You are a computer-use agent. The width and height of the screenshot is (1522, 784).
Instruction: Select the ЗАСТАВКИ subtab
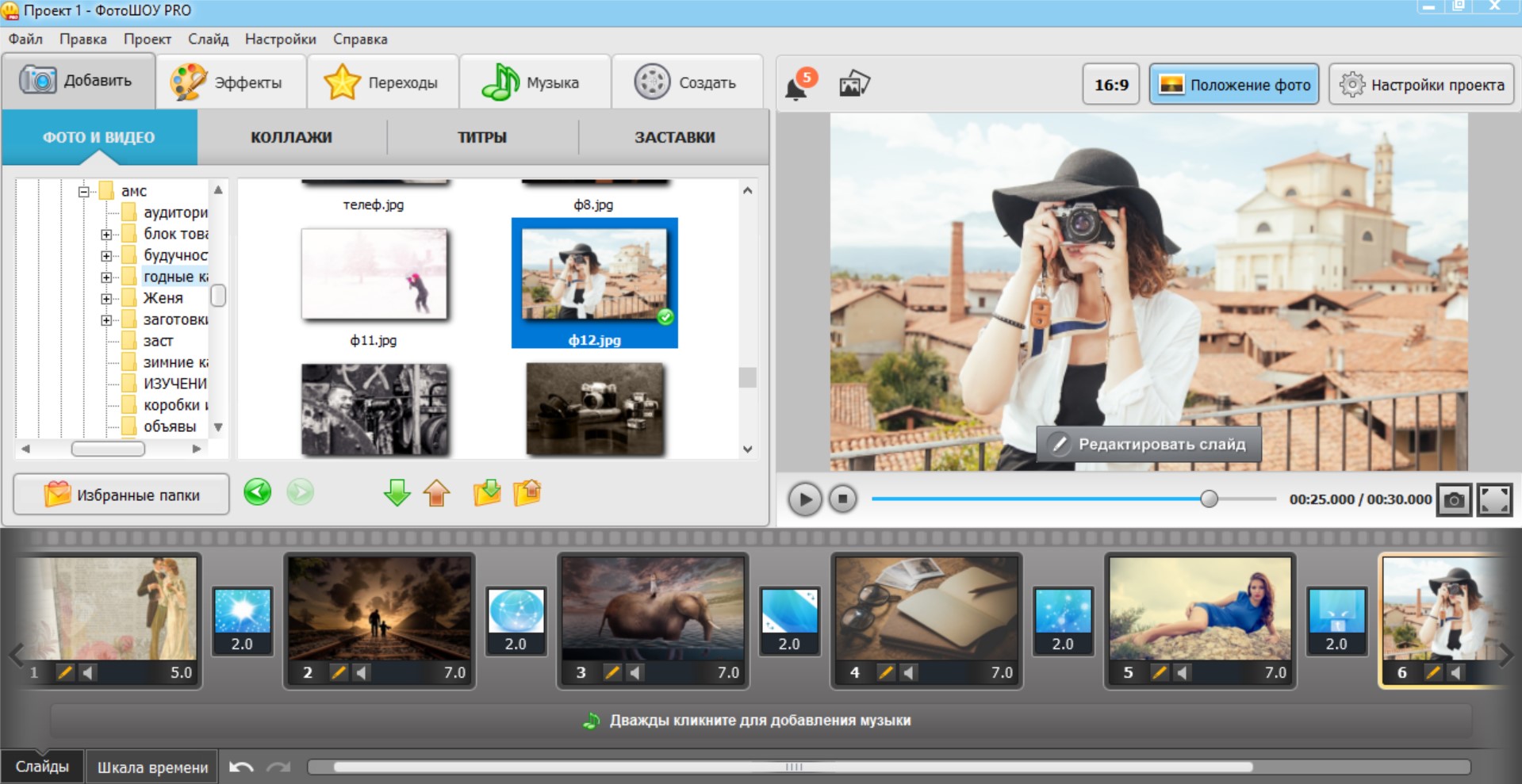[x=674, y=137]
